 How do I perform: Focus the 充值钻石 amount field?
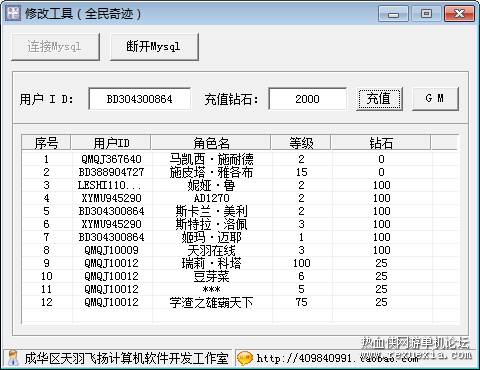[x=307, y=99]
